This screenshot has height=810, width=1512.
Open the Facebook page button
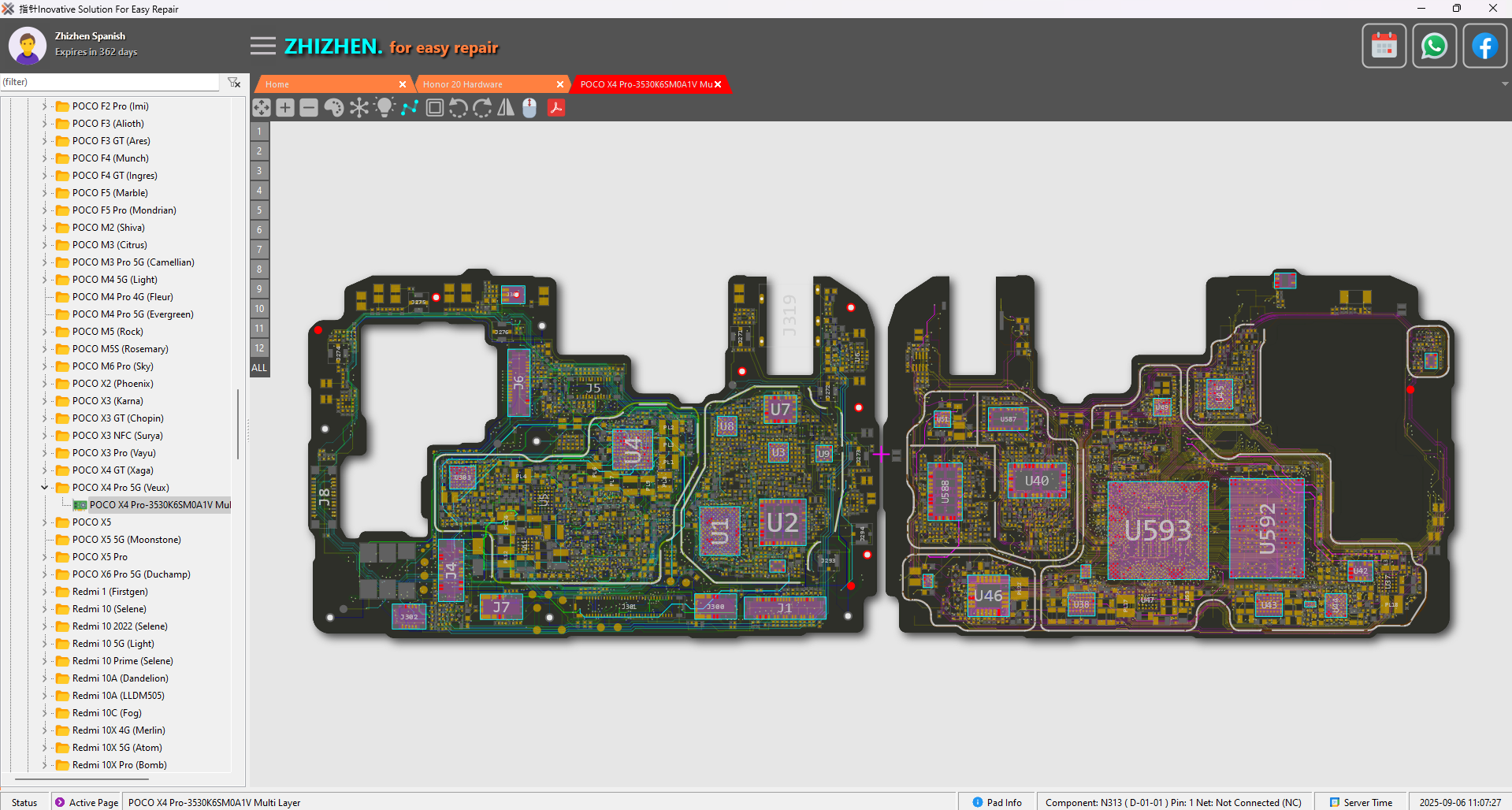click(x=1485, y=46)
